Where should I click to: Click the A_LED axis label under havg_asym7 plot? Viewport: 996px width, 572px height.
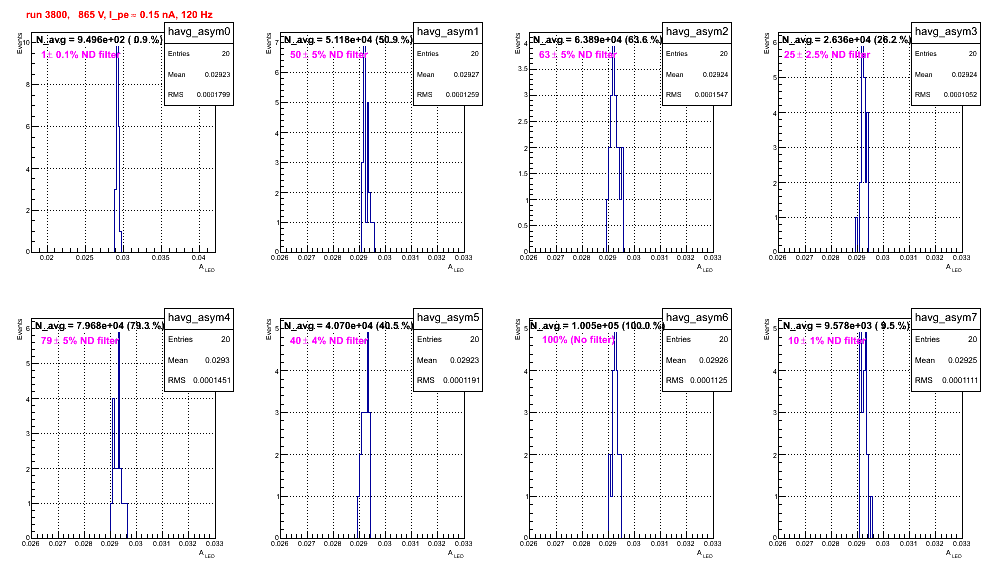954,554
